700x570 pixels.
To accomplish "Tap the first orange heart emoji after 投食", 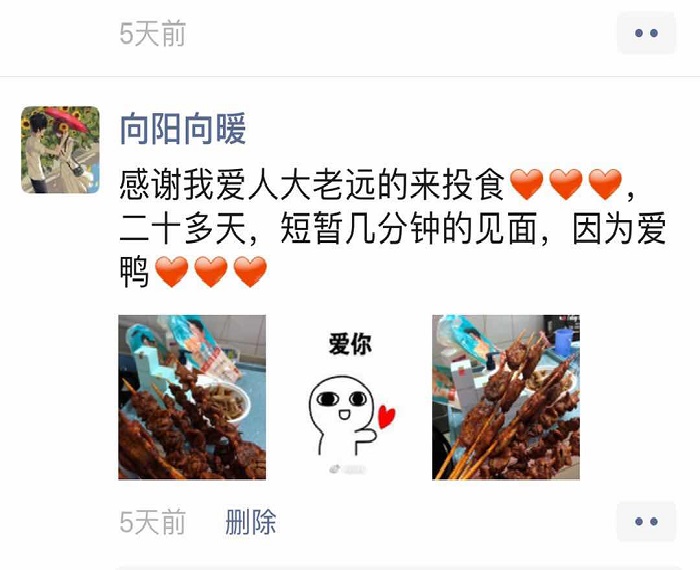I will [526, 184].
